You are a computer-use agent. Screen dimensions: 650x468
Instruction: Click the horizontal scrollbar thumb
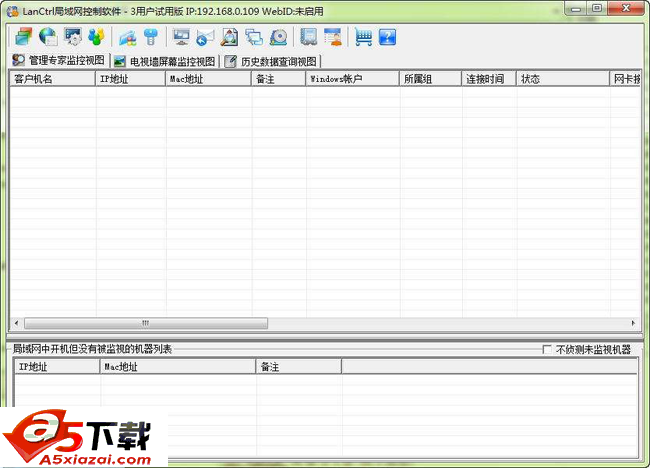click(x=146, y=323)
